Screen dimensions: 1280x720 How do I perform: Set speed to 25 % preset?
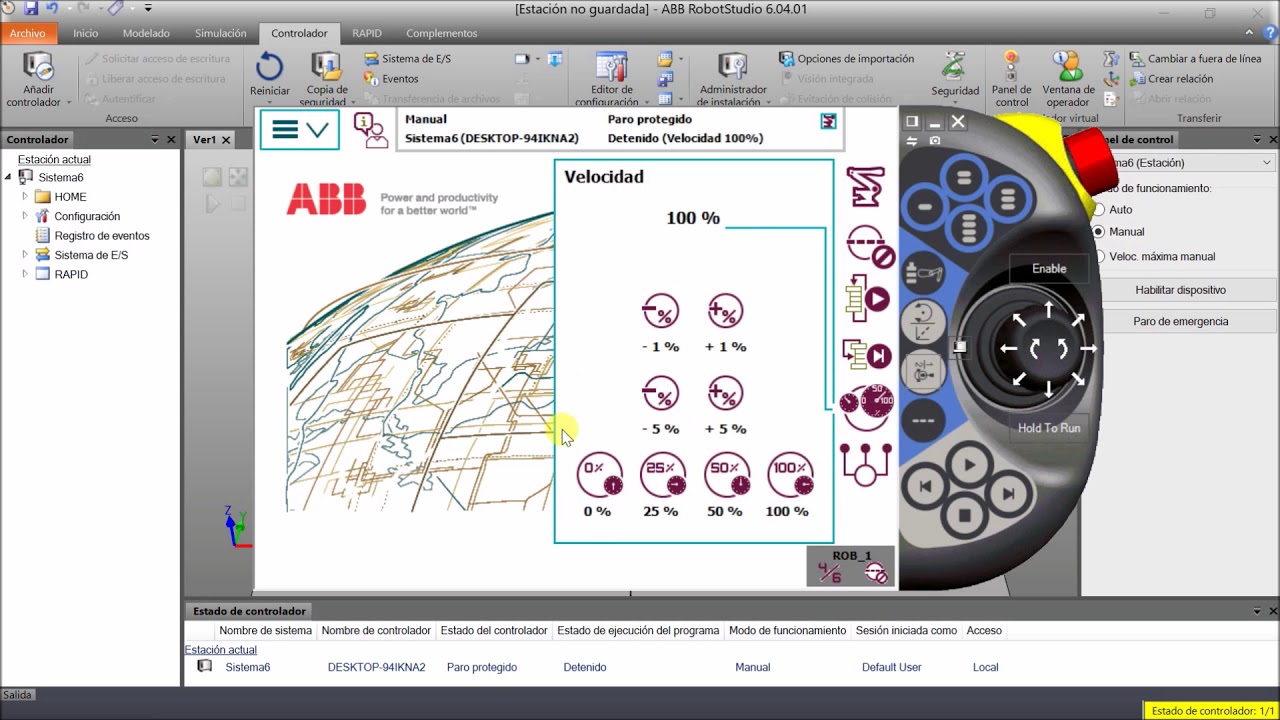coord(661,475)
